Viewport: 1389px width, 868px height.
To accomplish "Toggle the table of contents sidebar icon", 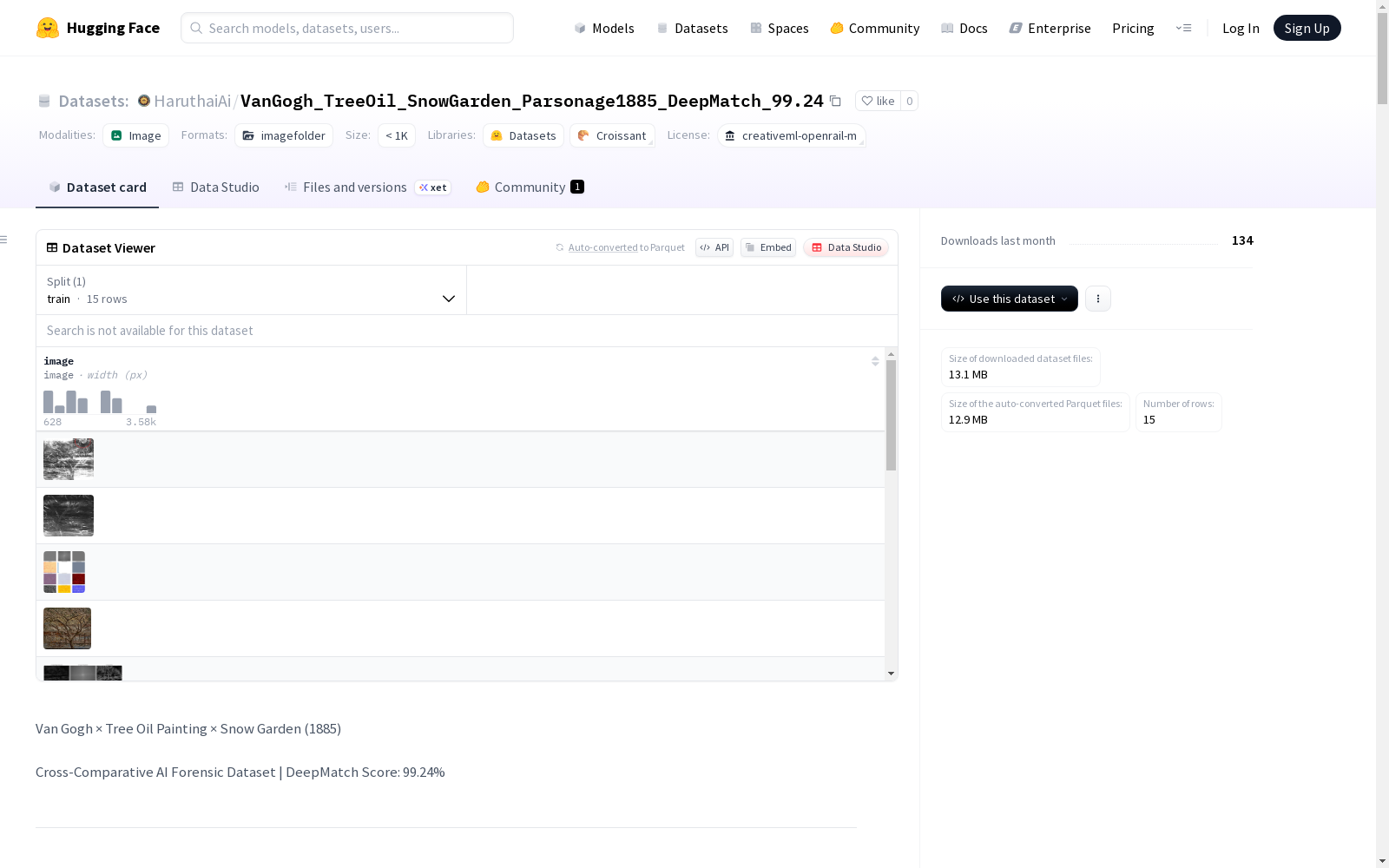I will (x=4, y=240).
